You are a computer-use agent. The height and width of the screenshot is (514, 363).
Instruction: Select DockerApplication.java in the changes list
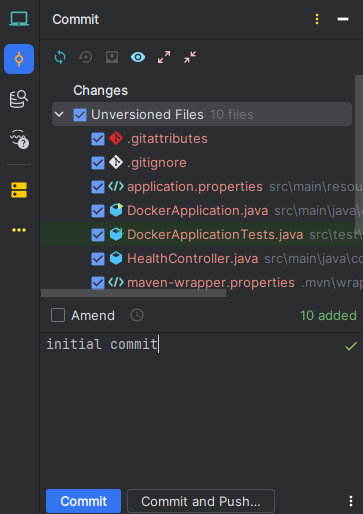click(x=198, y=211)
